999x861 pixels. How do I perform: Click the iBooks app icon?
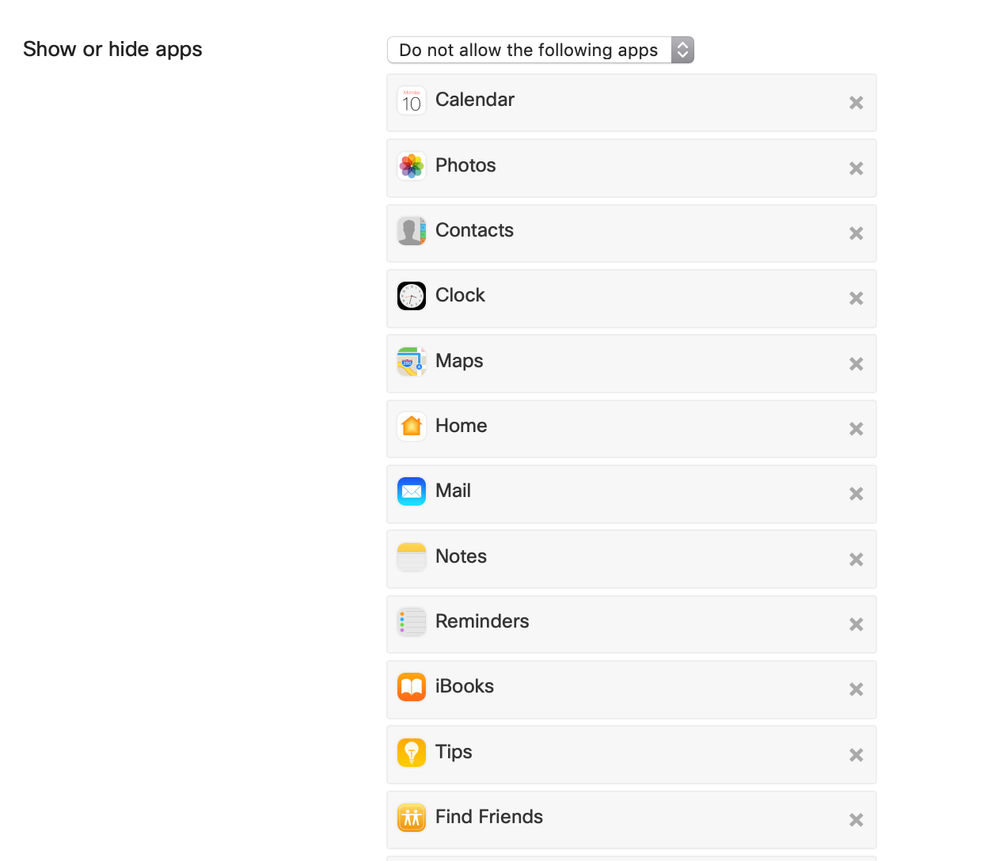(411, 687)
